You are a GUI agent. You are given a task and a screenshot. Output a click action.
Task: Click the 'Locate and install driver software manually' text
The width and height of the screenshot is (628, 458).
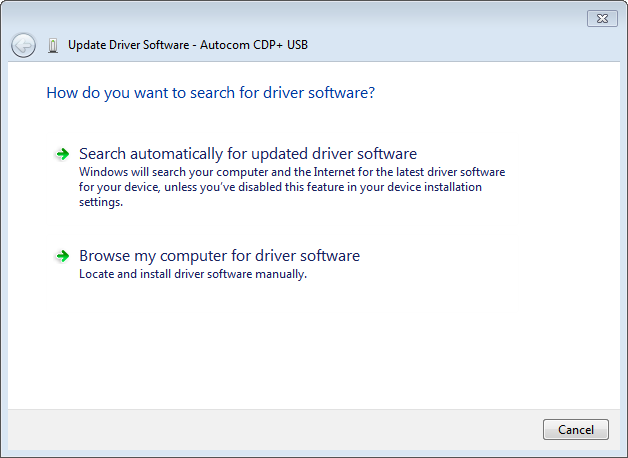193,274
